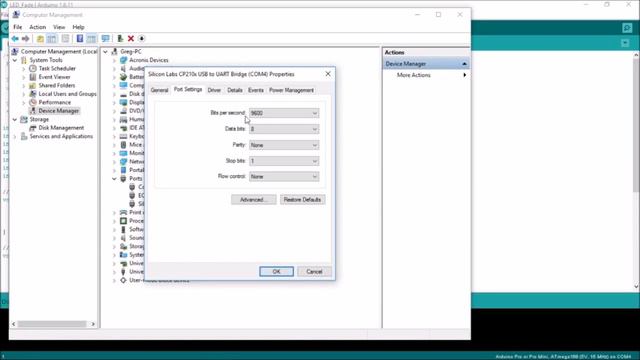This screenshot has width=640, height=360.
Task: Click the search icon in Arduino window
Action: [627, 28]
